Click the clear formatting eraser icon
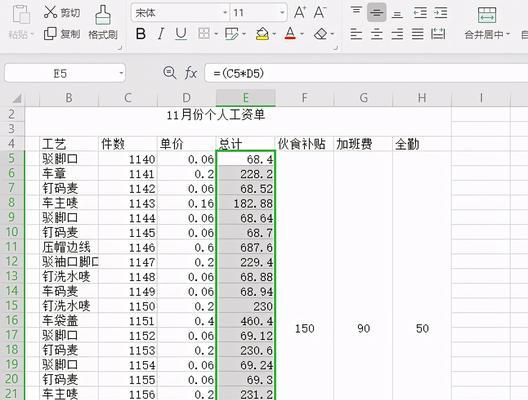 point(320,34)
